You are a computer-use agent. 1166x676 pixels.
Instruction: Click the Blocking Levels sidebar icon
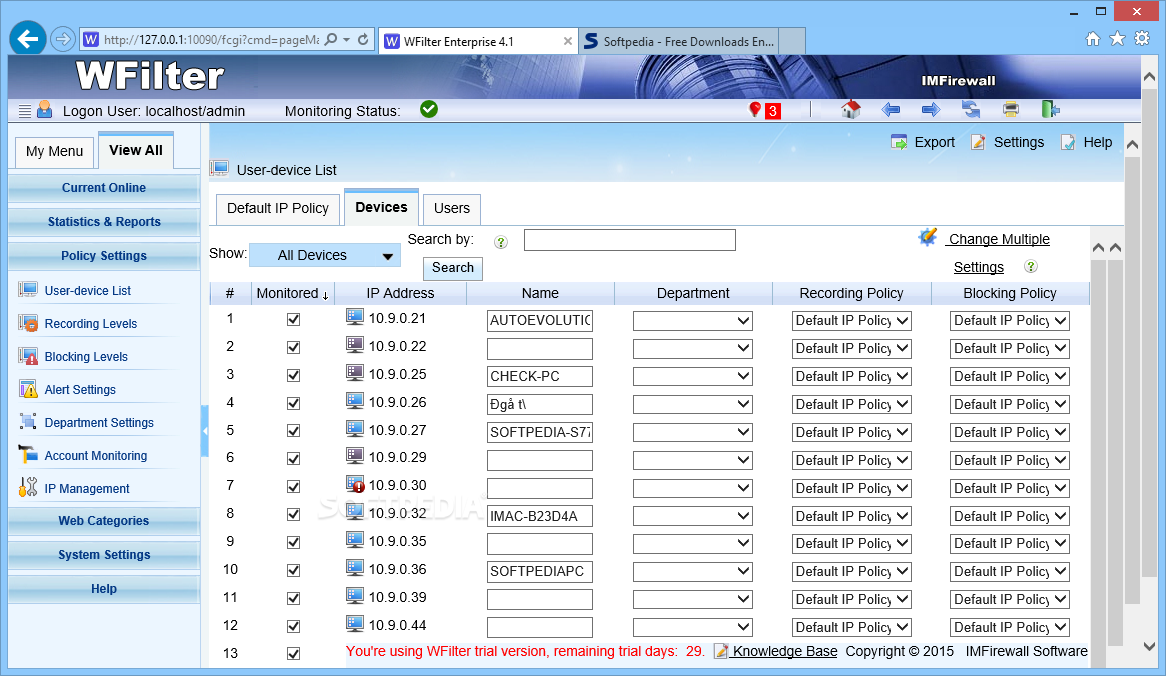(x=28, y=356)
